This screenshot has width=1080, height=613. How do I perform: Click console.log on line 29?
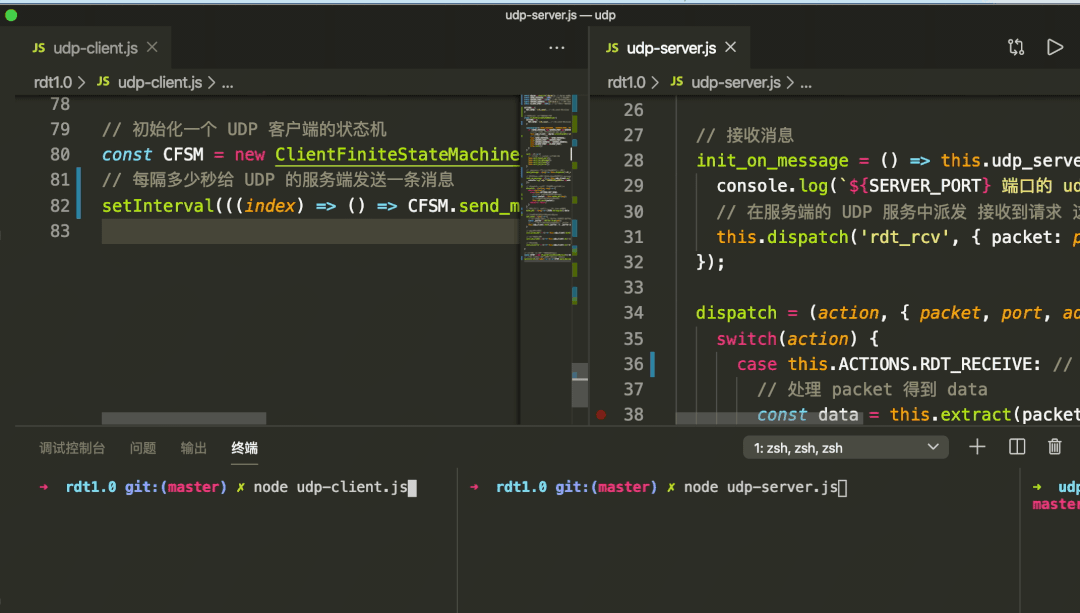pyautogui.click(x=772, y=186)
